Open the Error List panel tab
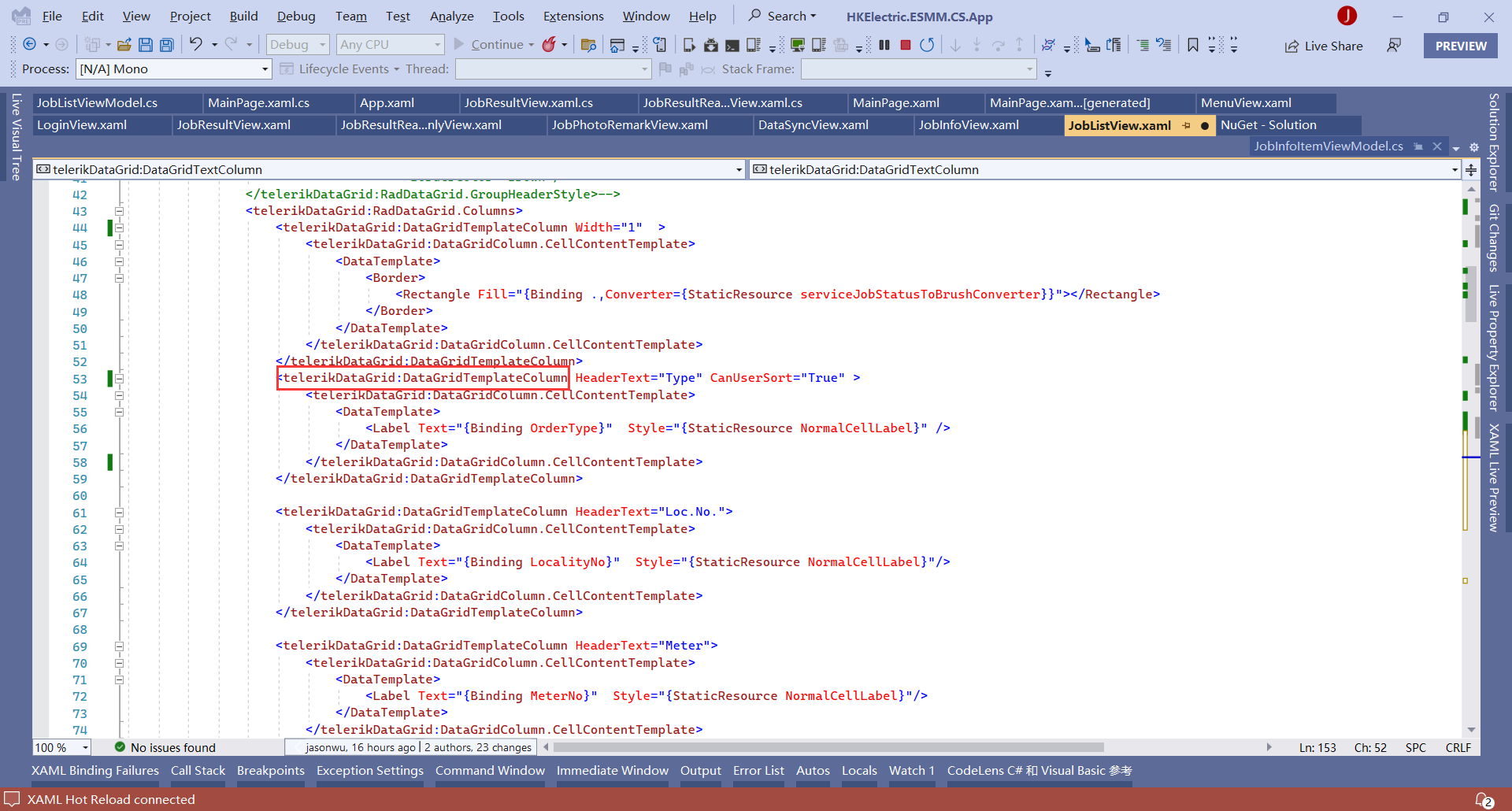The width and height of the screenshot is (1512, 811). pos(758,770)
